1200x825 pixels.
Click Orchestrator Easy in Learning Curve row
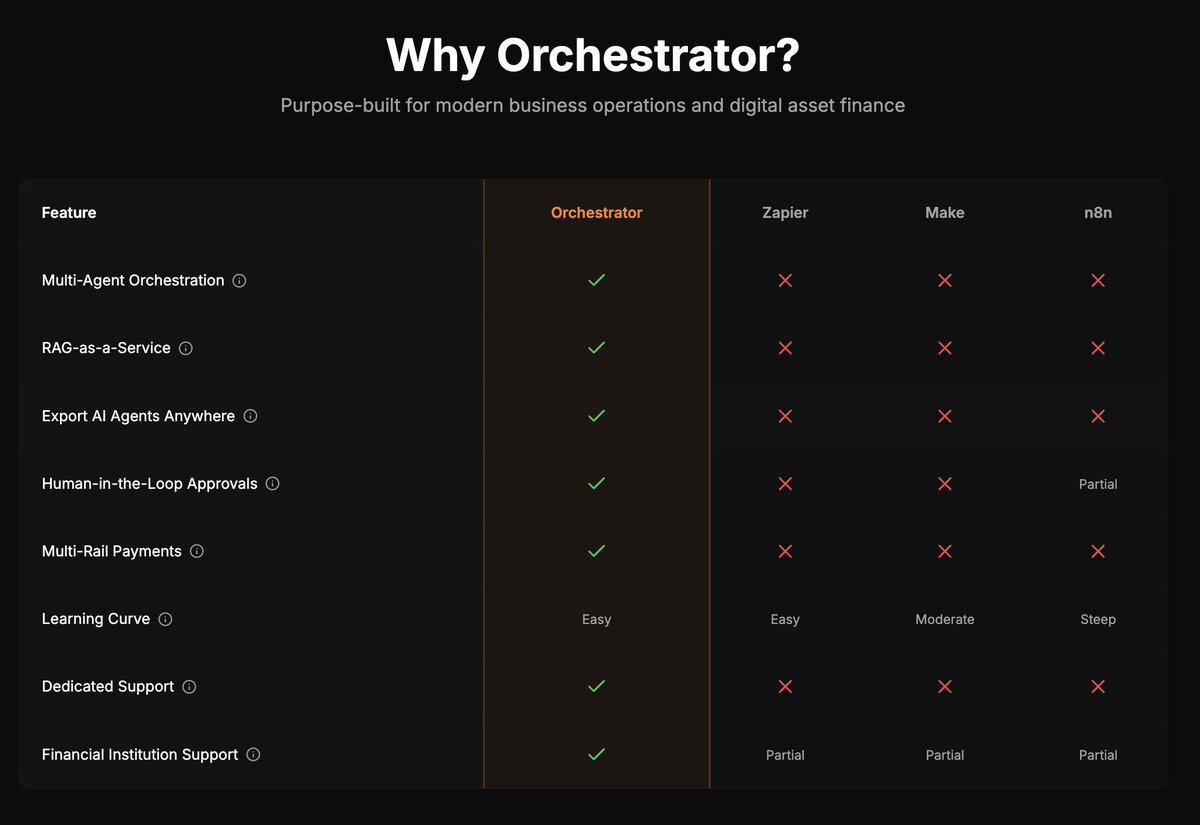tap(596, 619)
